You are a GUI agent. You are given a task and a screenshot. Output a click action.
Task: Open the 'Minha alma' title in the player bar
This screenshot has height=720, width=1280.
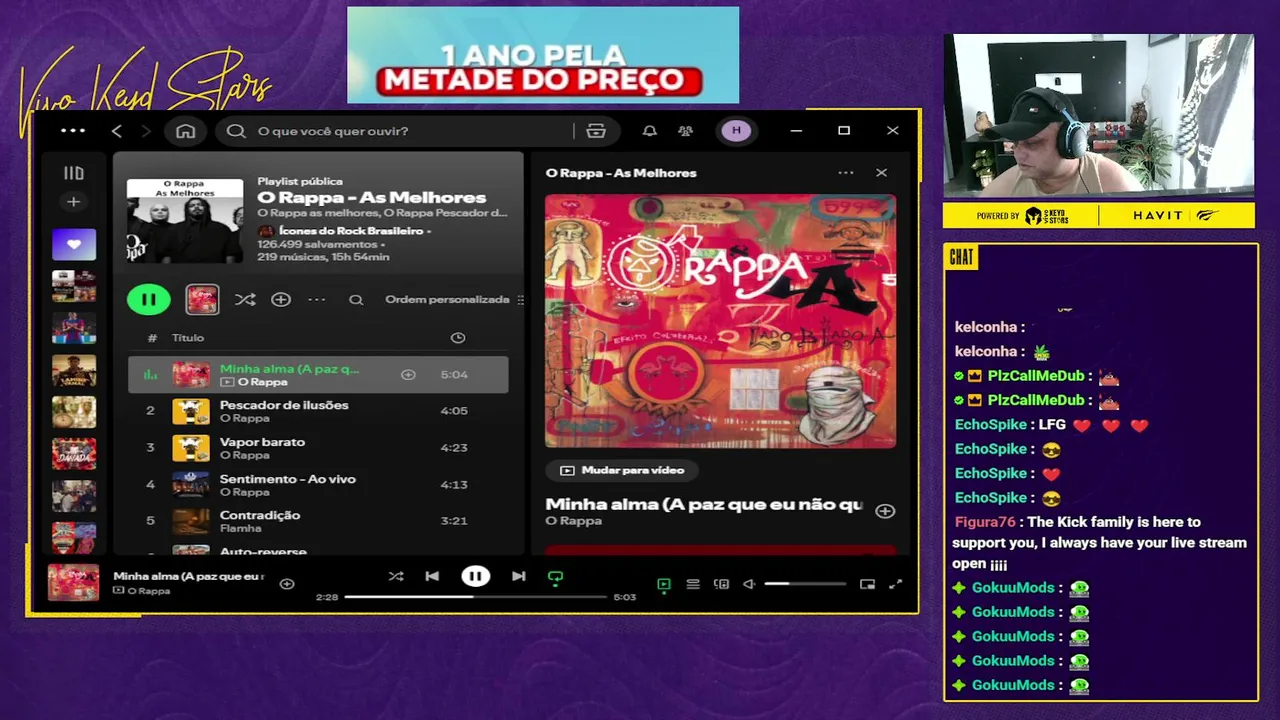(x=188, y=576)
